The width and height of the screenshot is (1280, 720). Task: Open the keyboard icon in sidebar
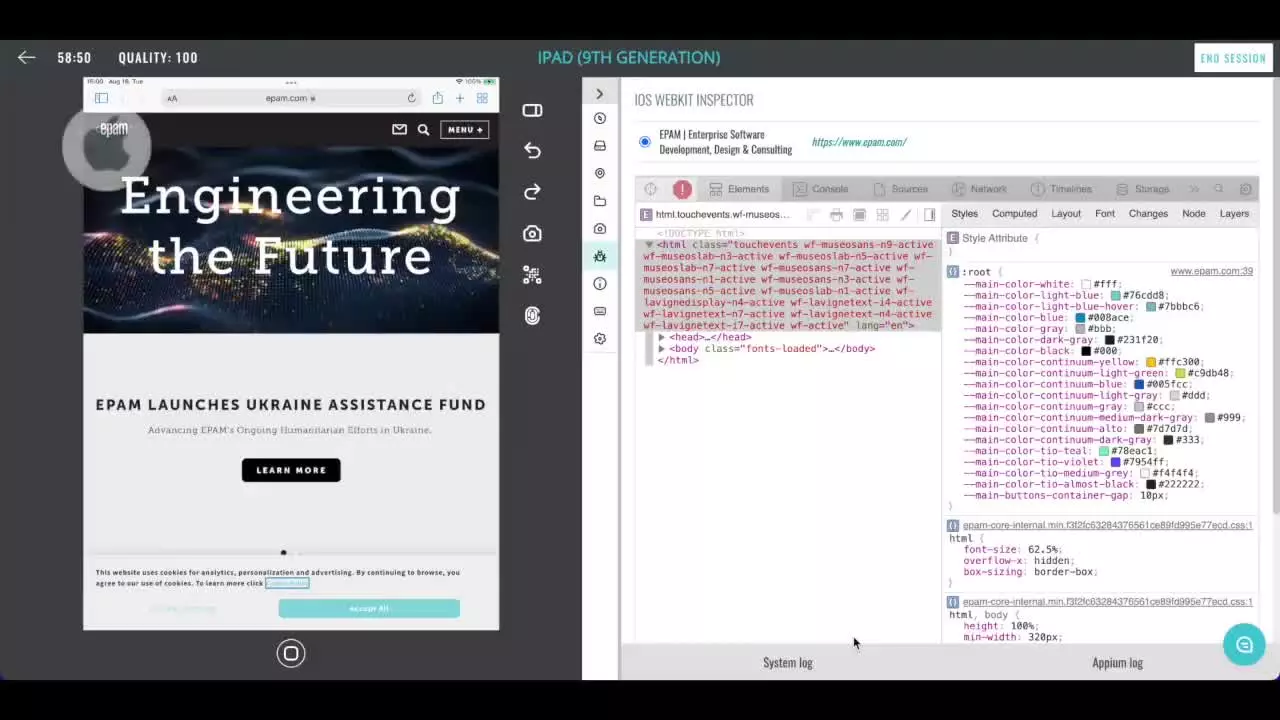pyautogui.click(x=600, y=311)
